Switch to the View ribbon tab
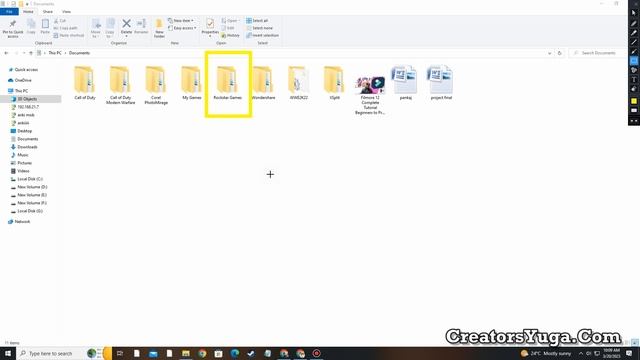640x360 pixels. (66, 12)
